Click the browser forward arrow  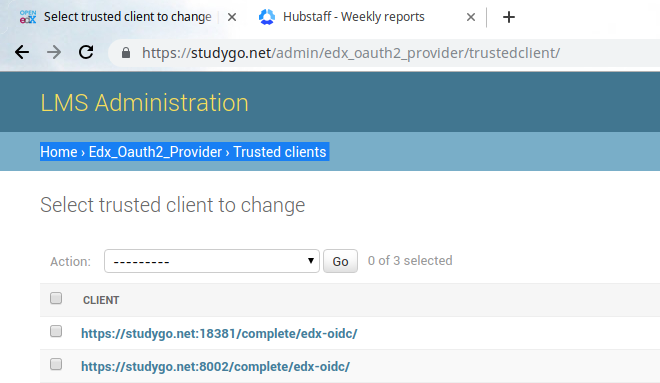tap(54, 53)
